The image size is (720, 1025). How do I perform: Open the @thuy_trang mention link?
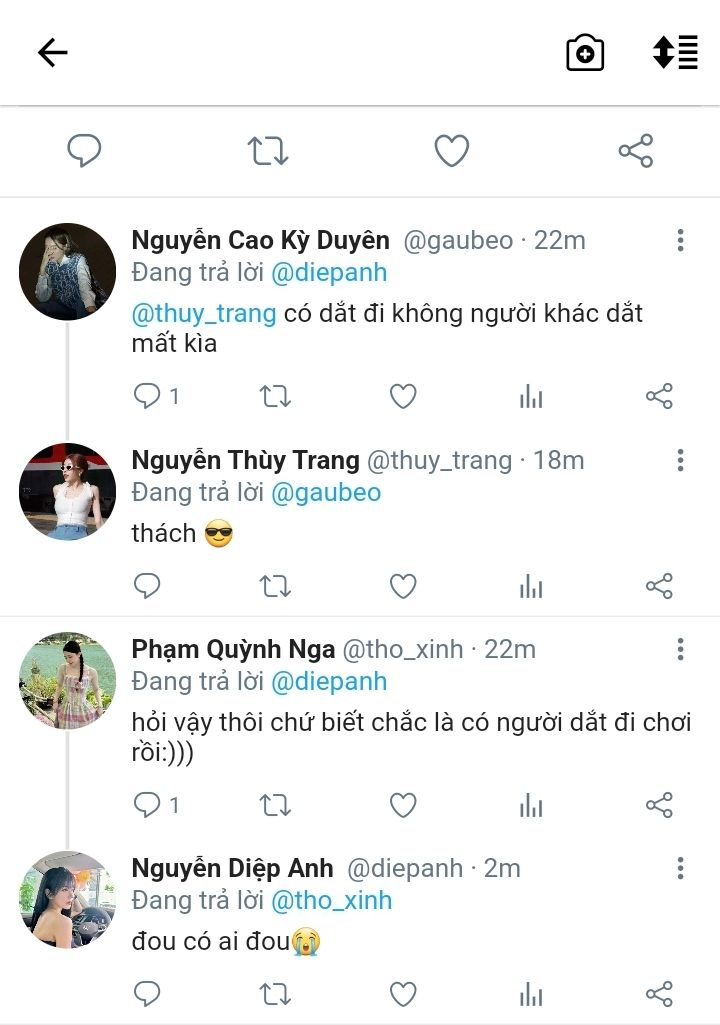204,313
